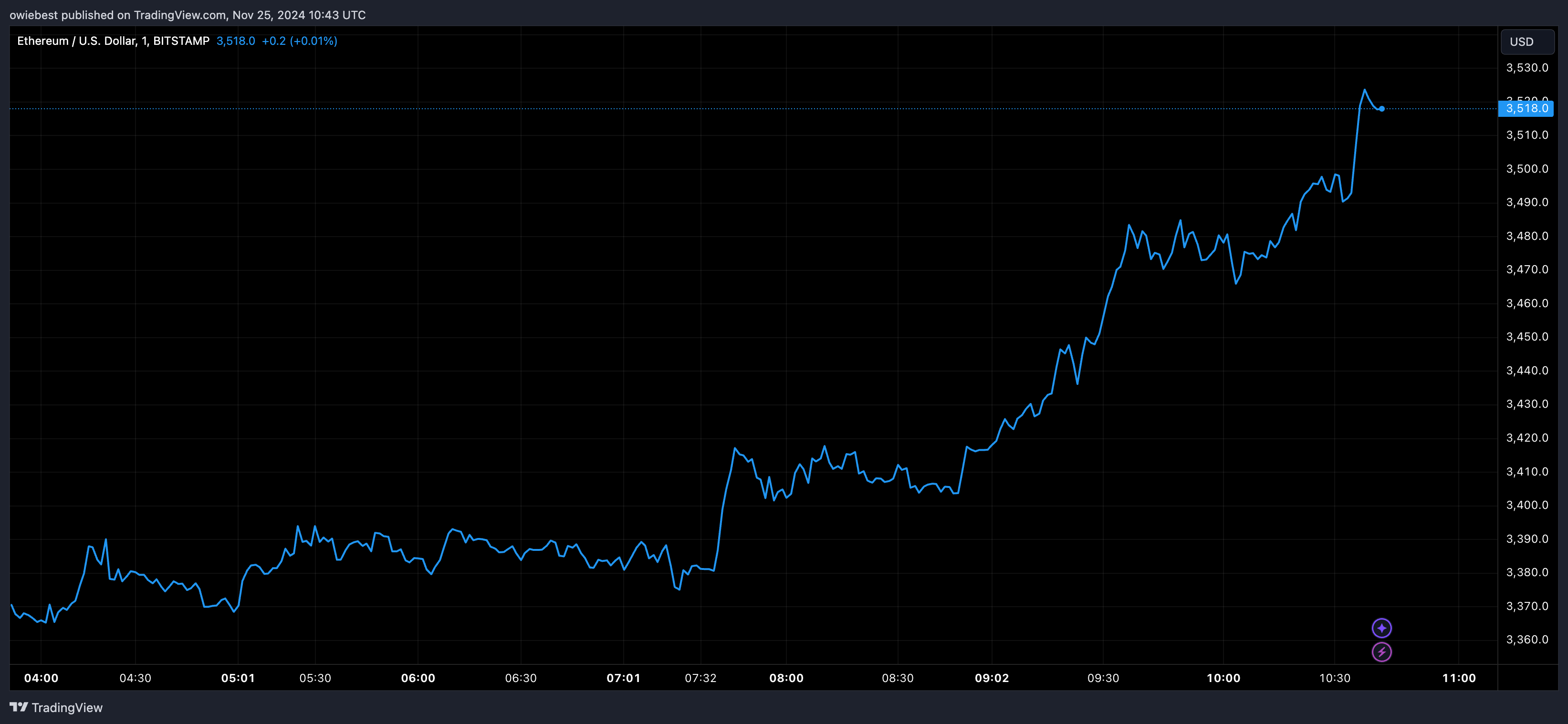Click the price change value +0.01%
Screen dimensions: 1568x724
pos(314,41)
